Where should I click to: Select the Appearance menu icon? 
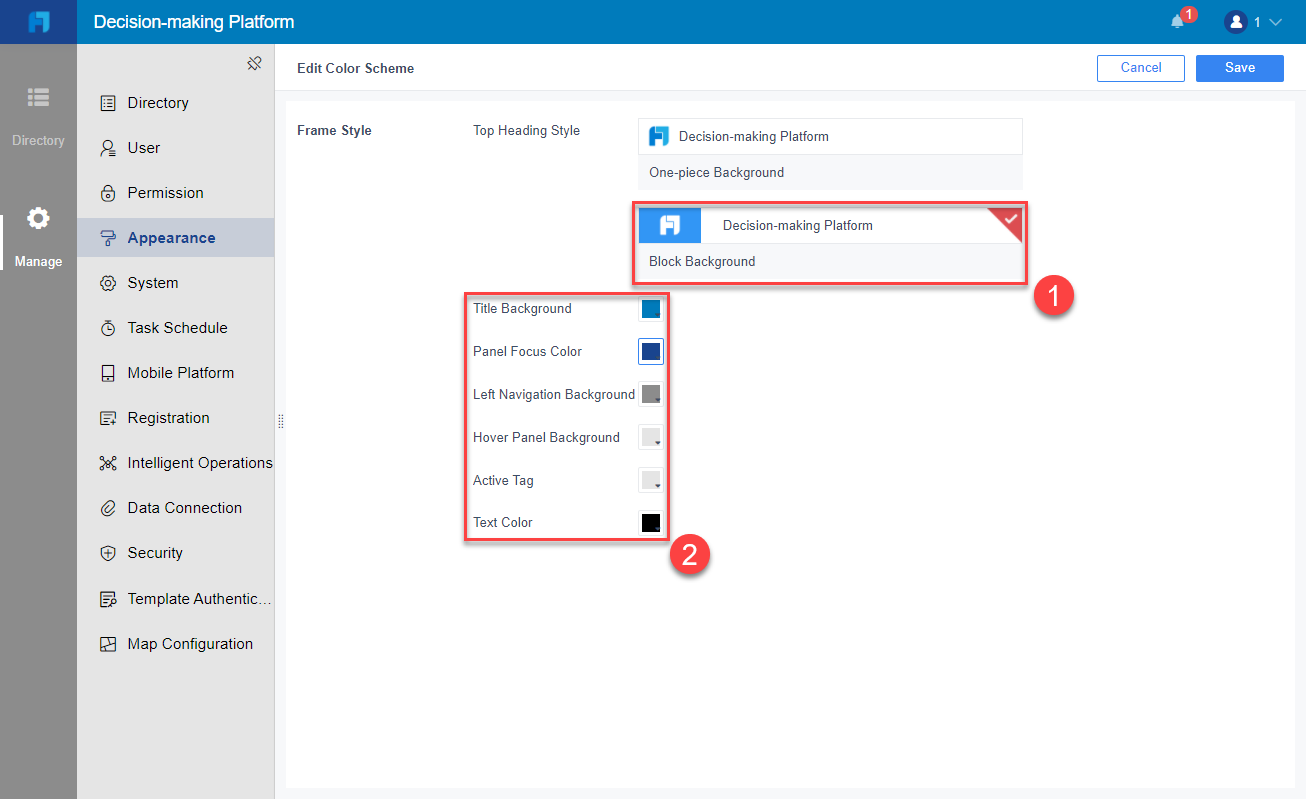pyautogui.click(x=108, y=237)
